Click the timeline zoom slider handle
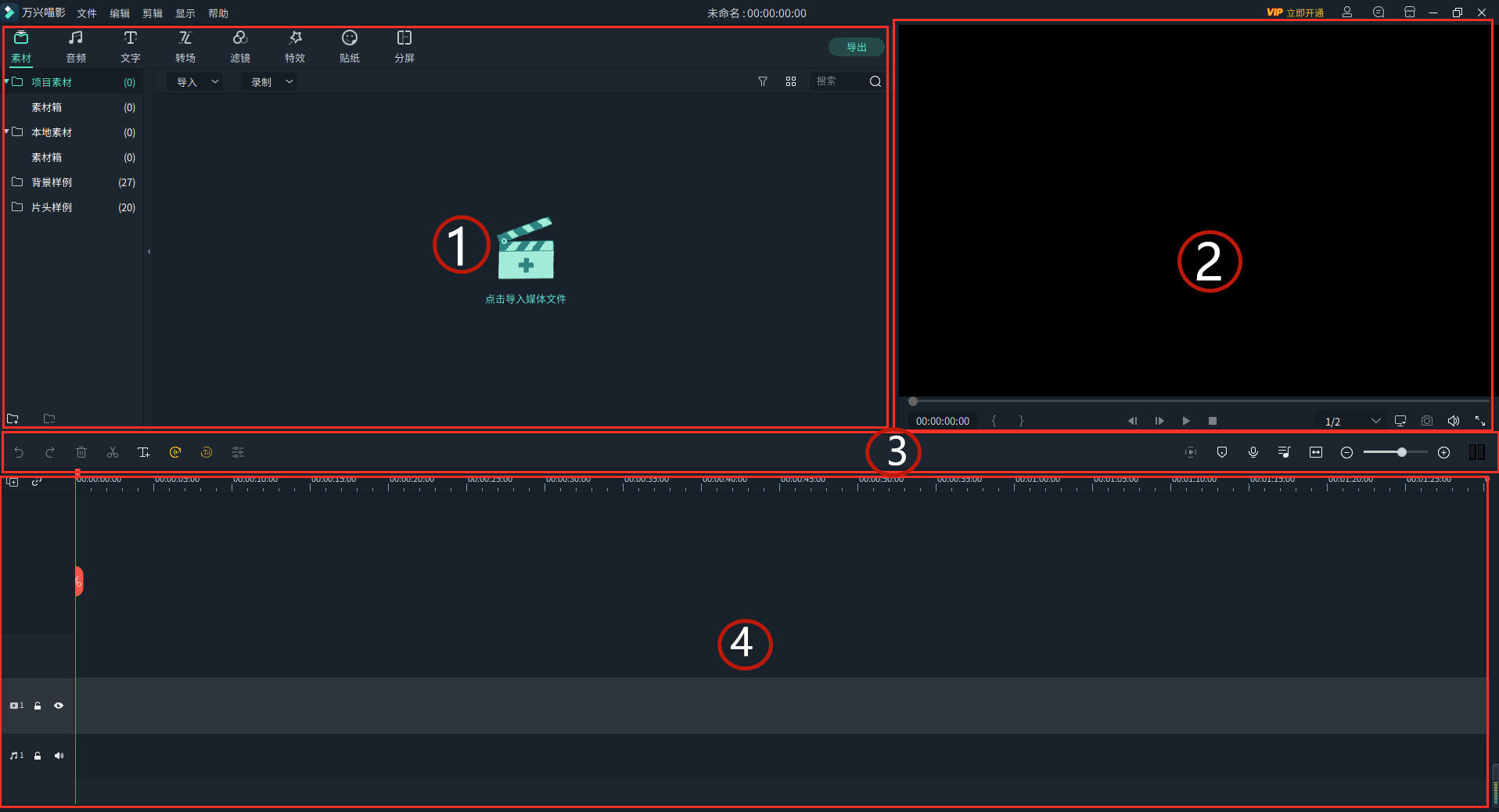The height and width of the screenshot is (812, 1499). point(1402,452)
